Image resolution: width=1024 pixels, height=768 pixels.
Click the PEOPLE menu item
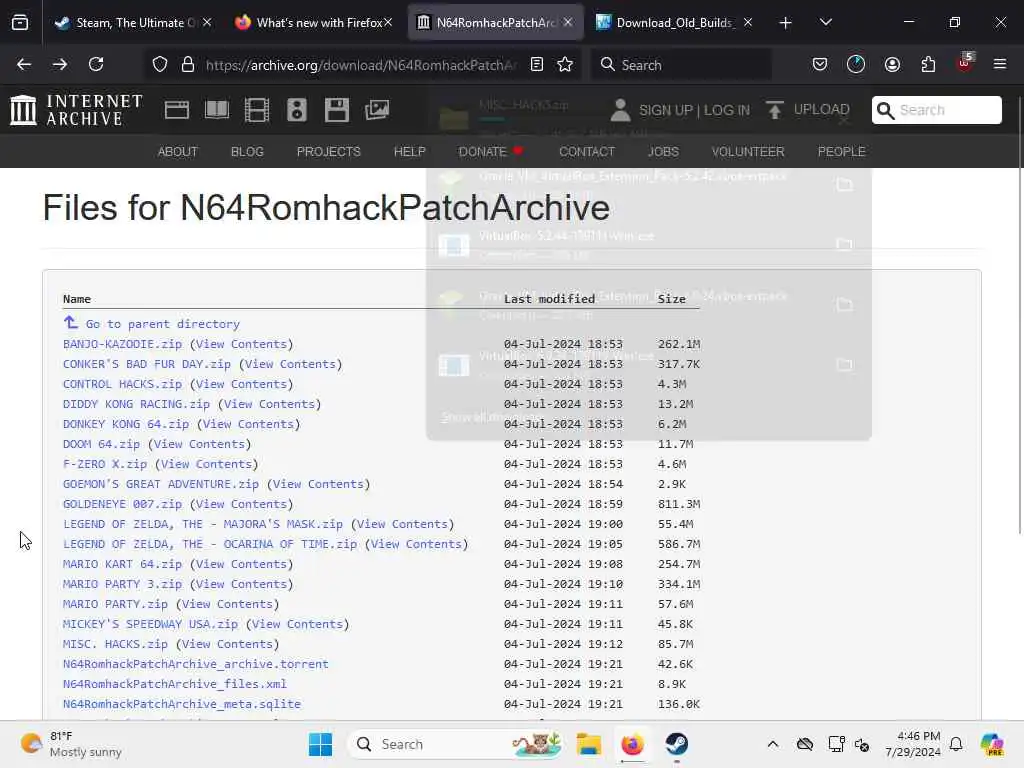point(842,152)
